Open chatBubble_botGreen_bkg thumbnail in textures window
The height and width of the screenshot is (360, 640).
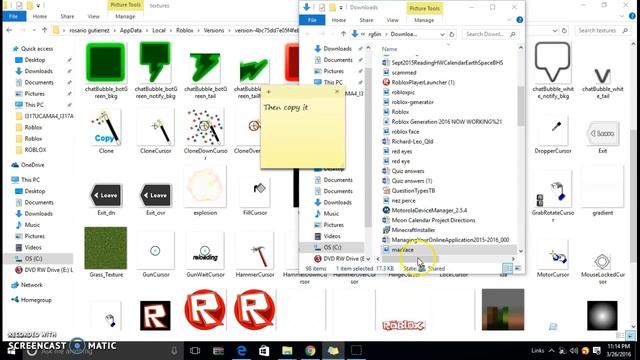tap(106, 62)
